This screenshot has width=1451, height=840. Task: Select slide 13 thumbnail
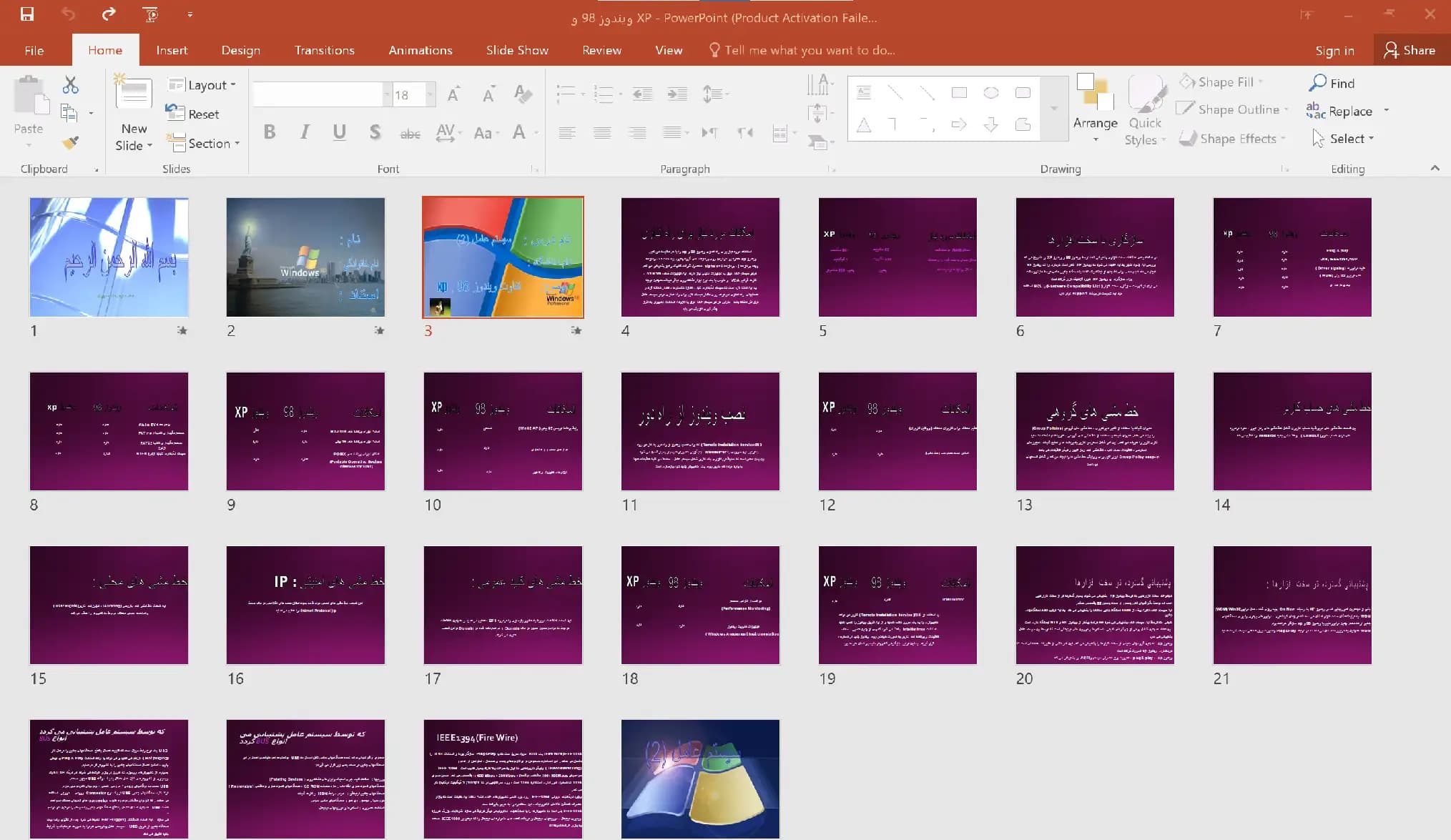tap(1094, 431)
